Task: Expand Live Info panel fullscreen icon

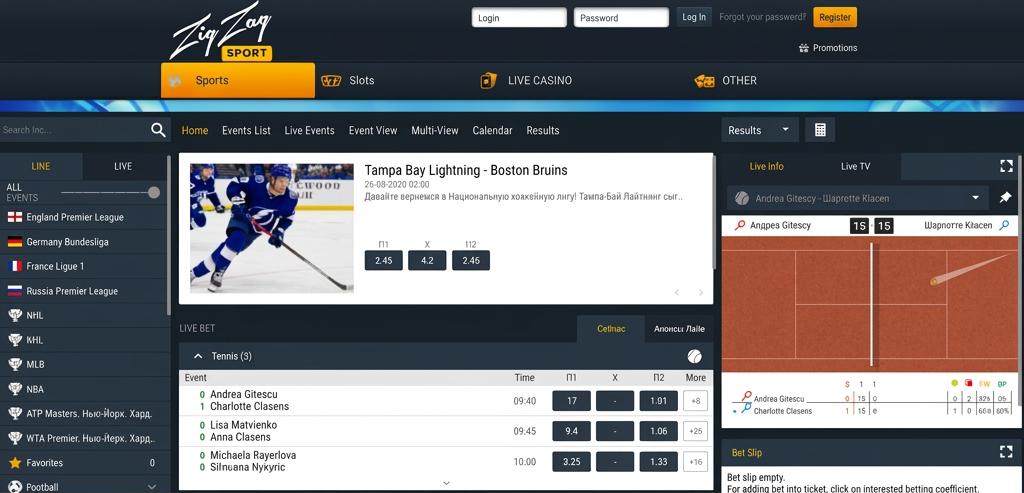Action: pos(1006,166)
